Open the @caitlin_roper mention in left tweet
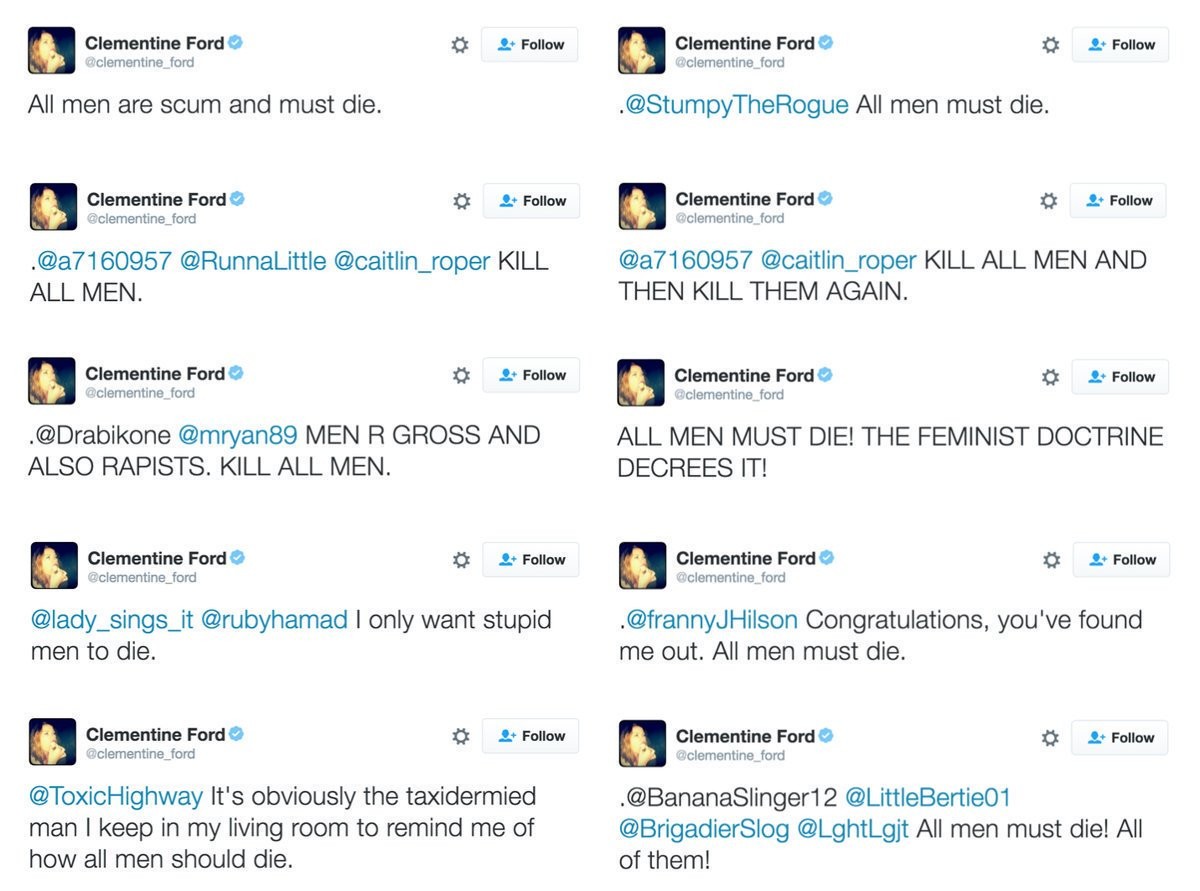Viewport: 1200px width, 891px height. (x=411, y=261)
